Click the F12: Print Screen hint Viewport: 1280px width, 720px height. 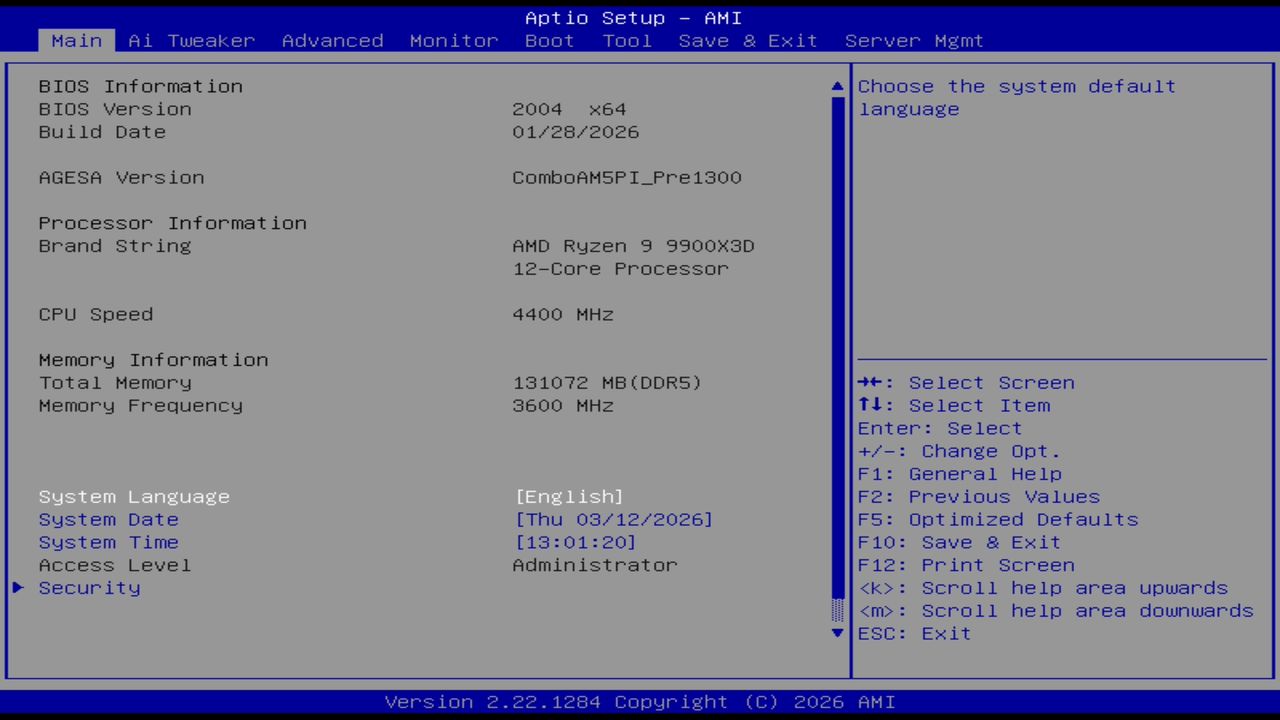966,565
